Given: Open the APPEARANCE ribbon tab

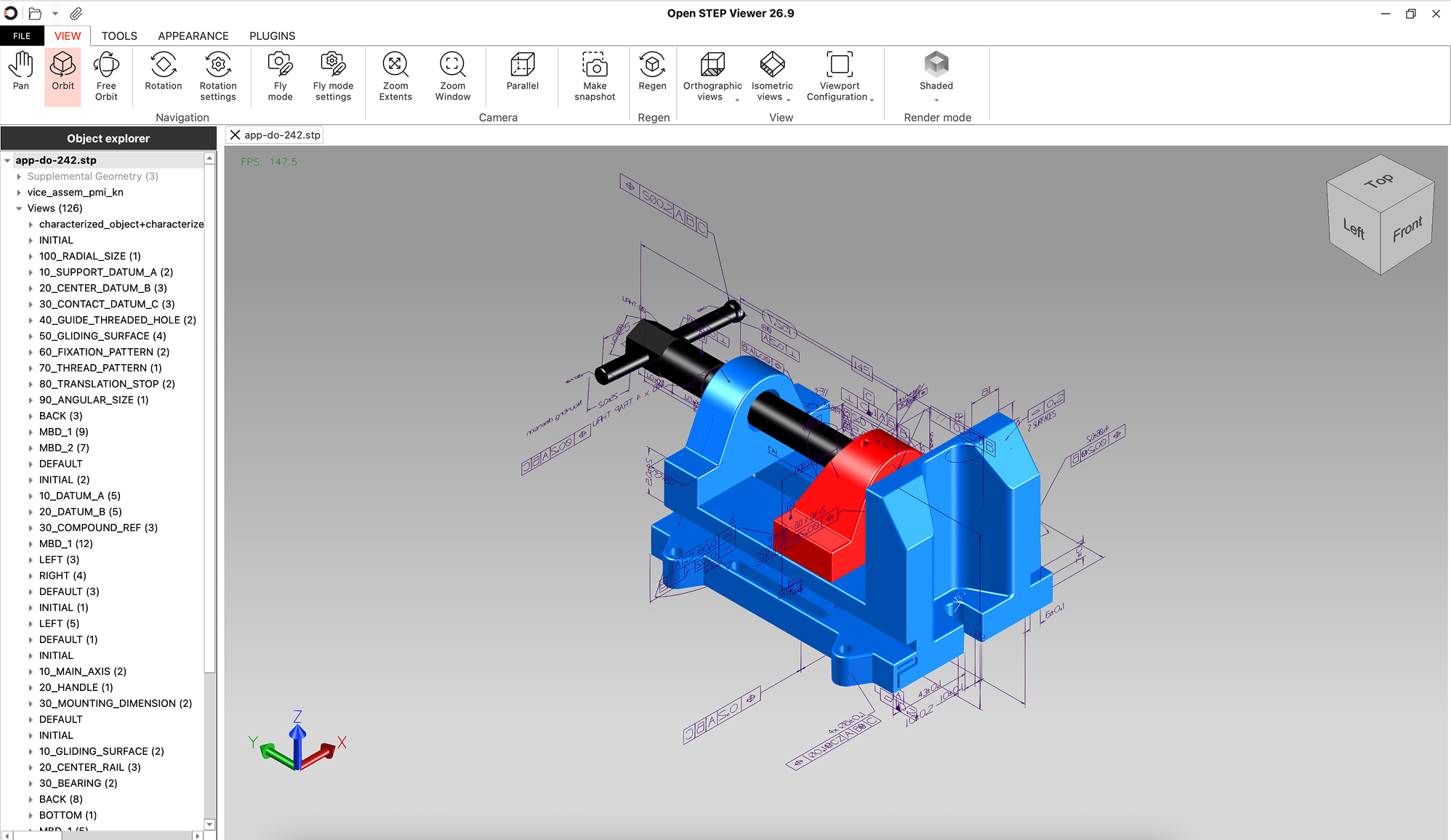Looking at the screenshot, I should pyautogui.click(x=193, y=36).
